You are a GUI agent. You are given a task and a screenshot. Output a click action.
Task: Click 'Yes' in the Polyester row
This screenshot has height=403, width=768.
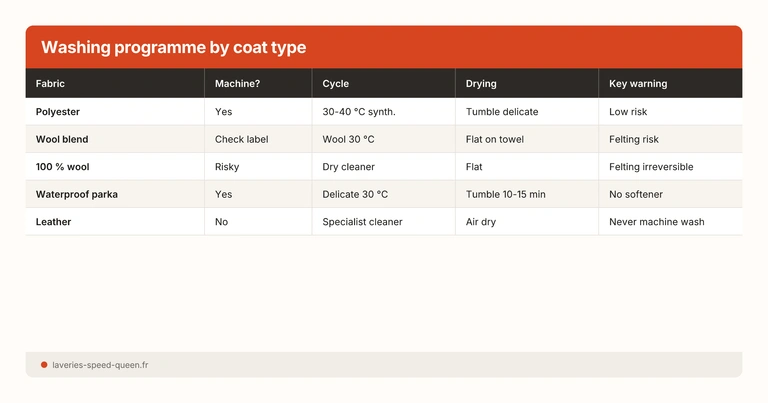pos(223,112)
